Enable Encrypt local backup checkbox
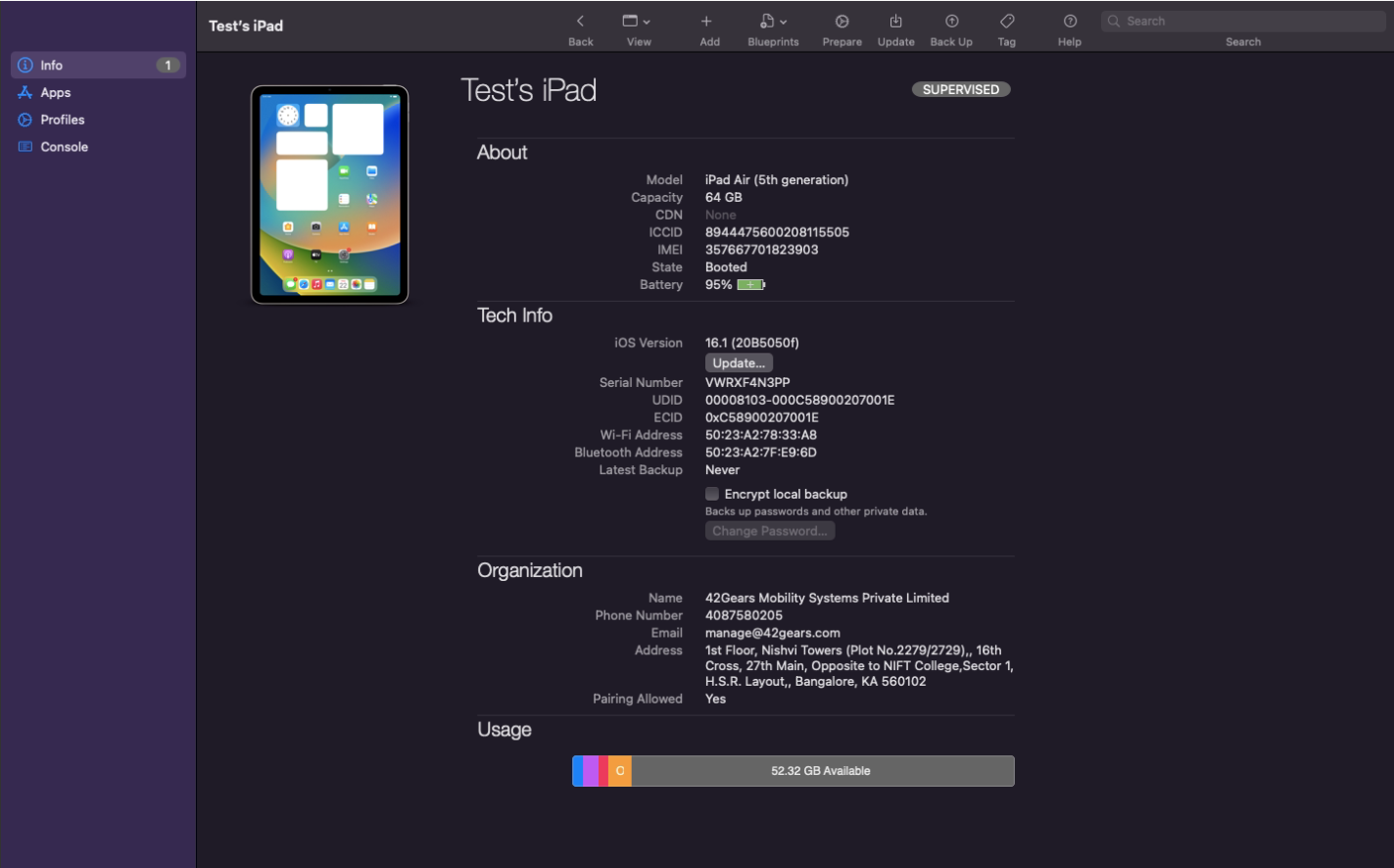Image resolution: width=1394 pixels, height=868 pixels. click(712, 494)
